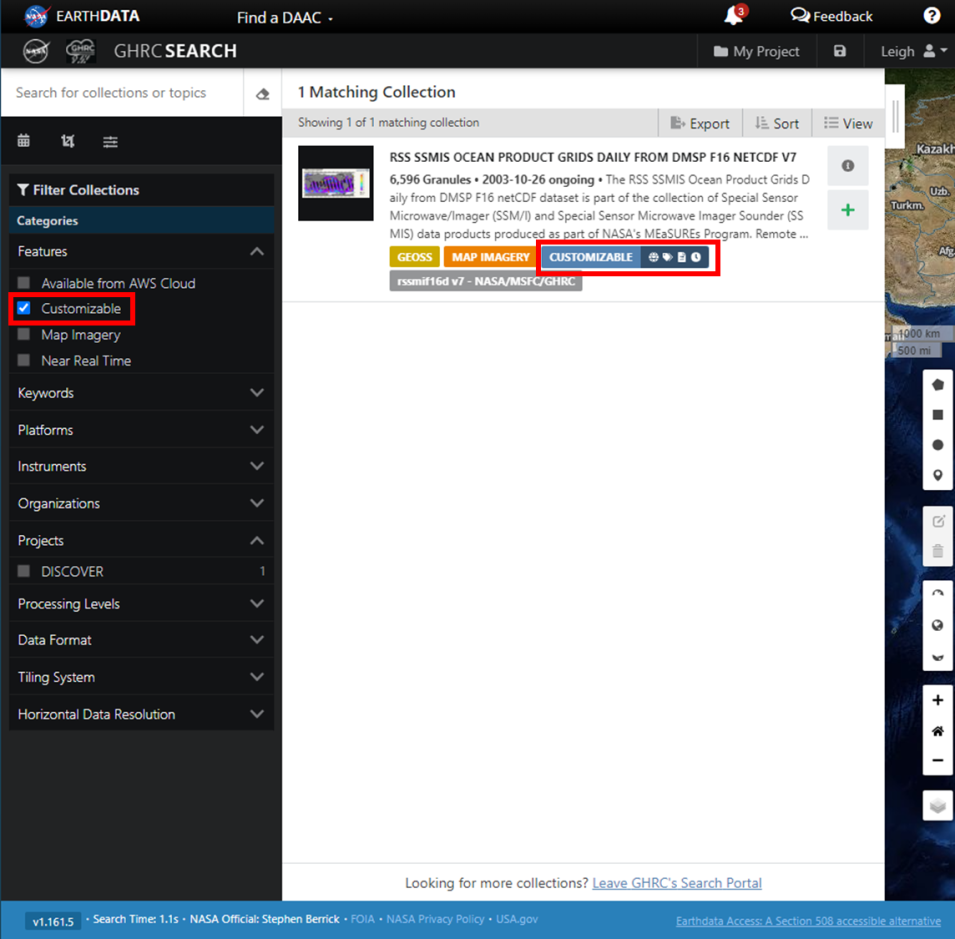Image resolution: width=955 pixels, height=939 pixels.
Task: Enable Available from AWS Cloud checkbox
Action: point(24,283)
